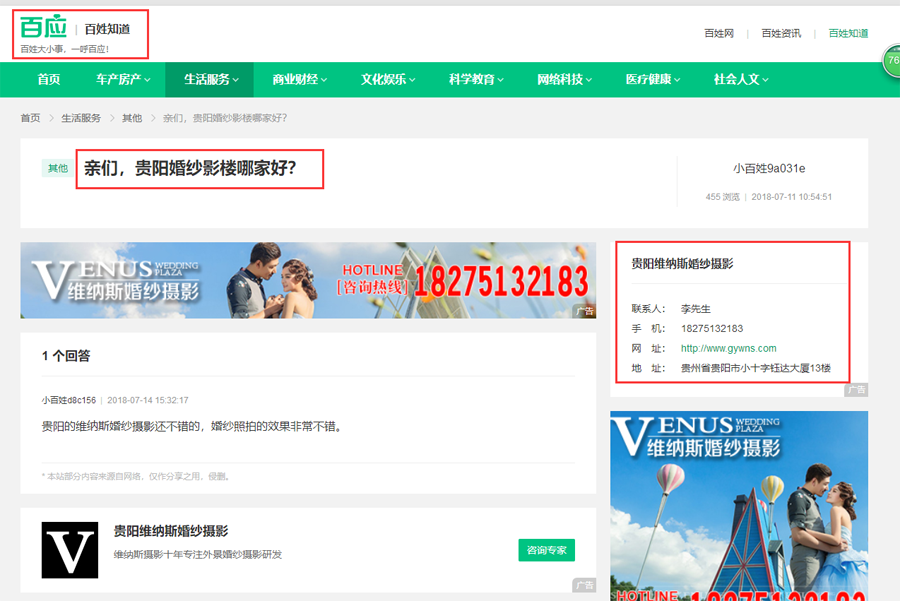Expand 网络科技 navigation dropdown
Image resolution: width=900 pixels, height=601 pixels.
pyautogui.click(x=565, y=79)
